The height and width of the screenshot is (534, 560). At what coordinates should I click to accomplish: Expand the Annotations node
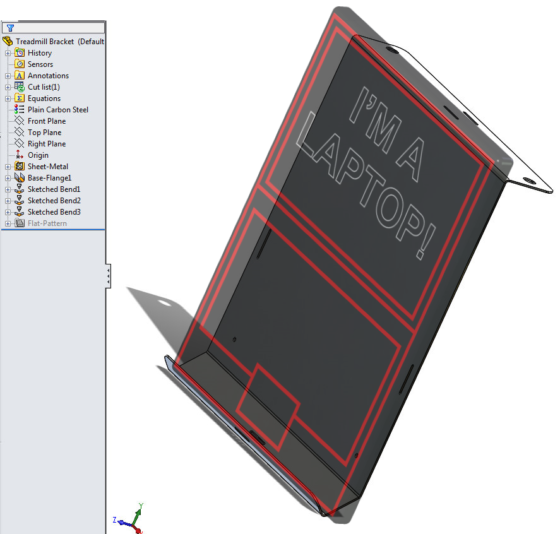(x=8, y=76)
